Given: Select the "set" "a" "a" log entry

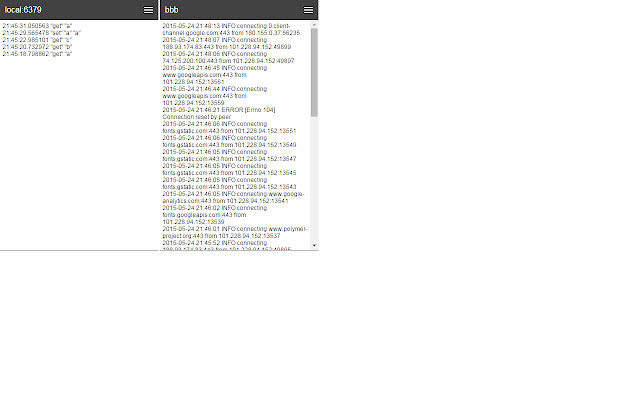Looking at the screenshot, I should click(x=42, y=33).
